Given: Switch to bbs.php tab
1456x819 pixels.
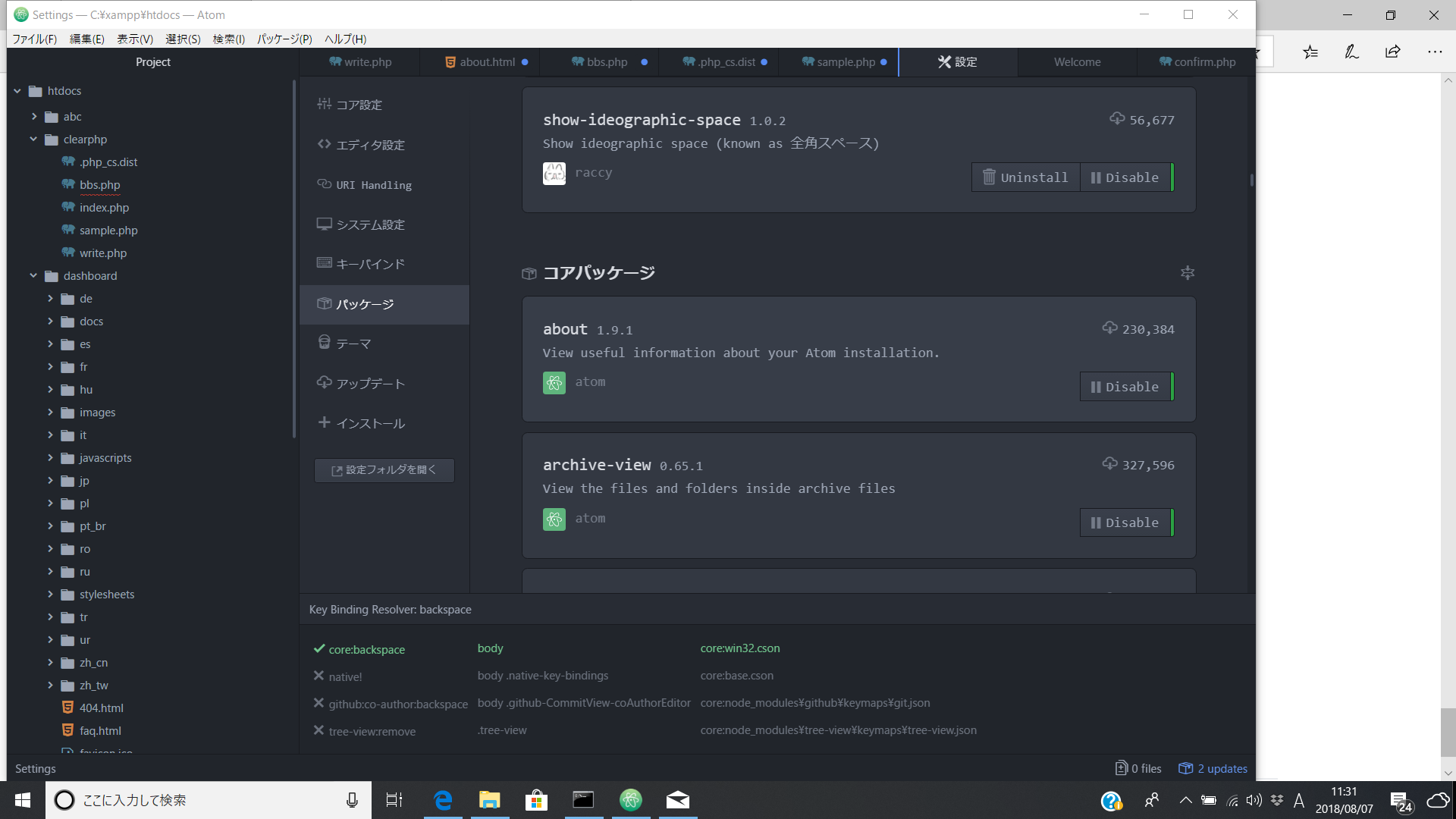Looking at the screenshot, I should (x=599, y=62).
